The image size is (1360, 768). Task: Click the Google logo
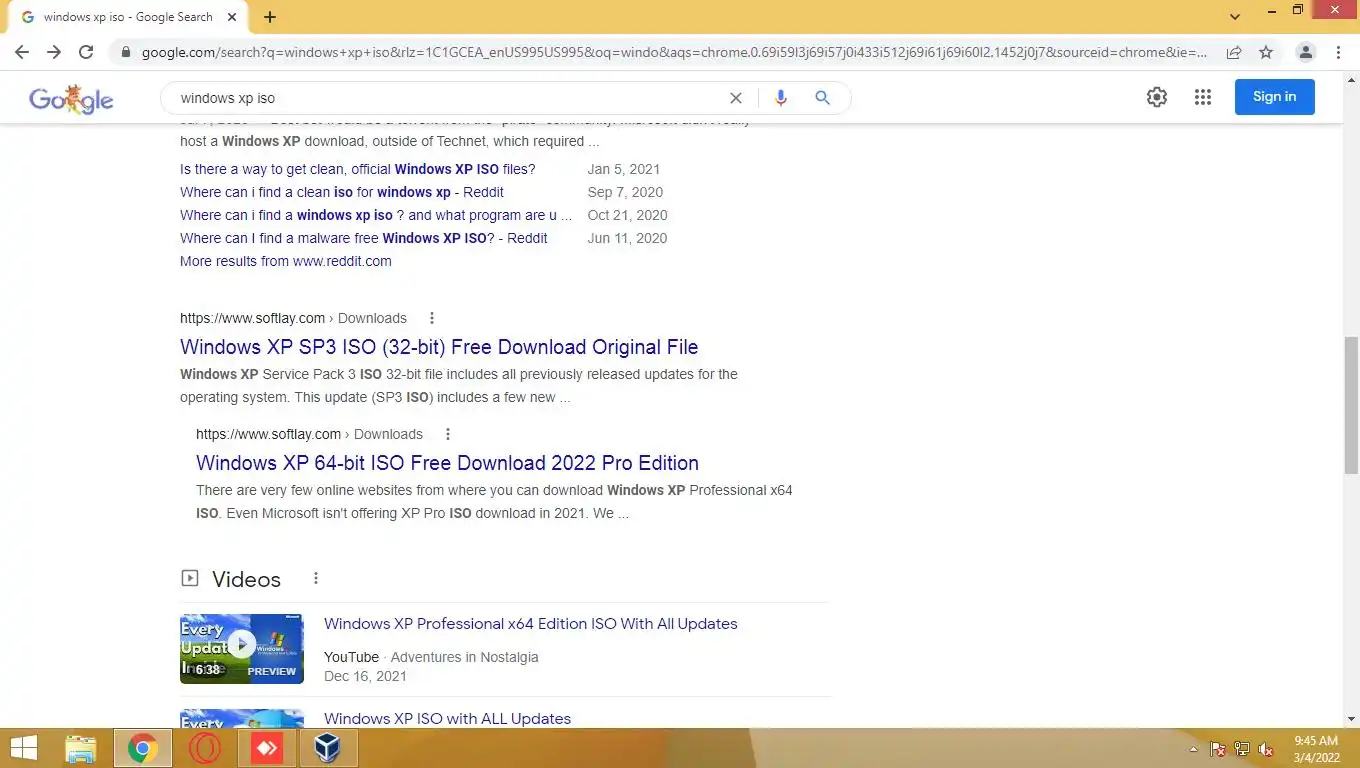(71, 98)
